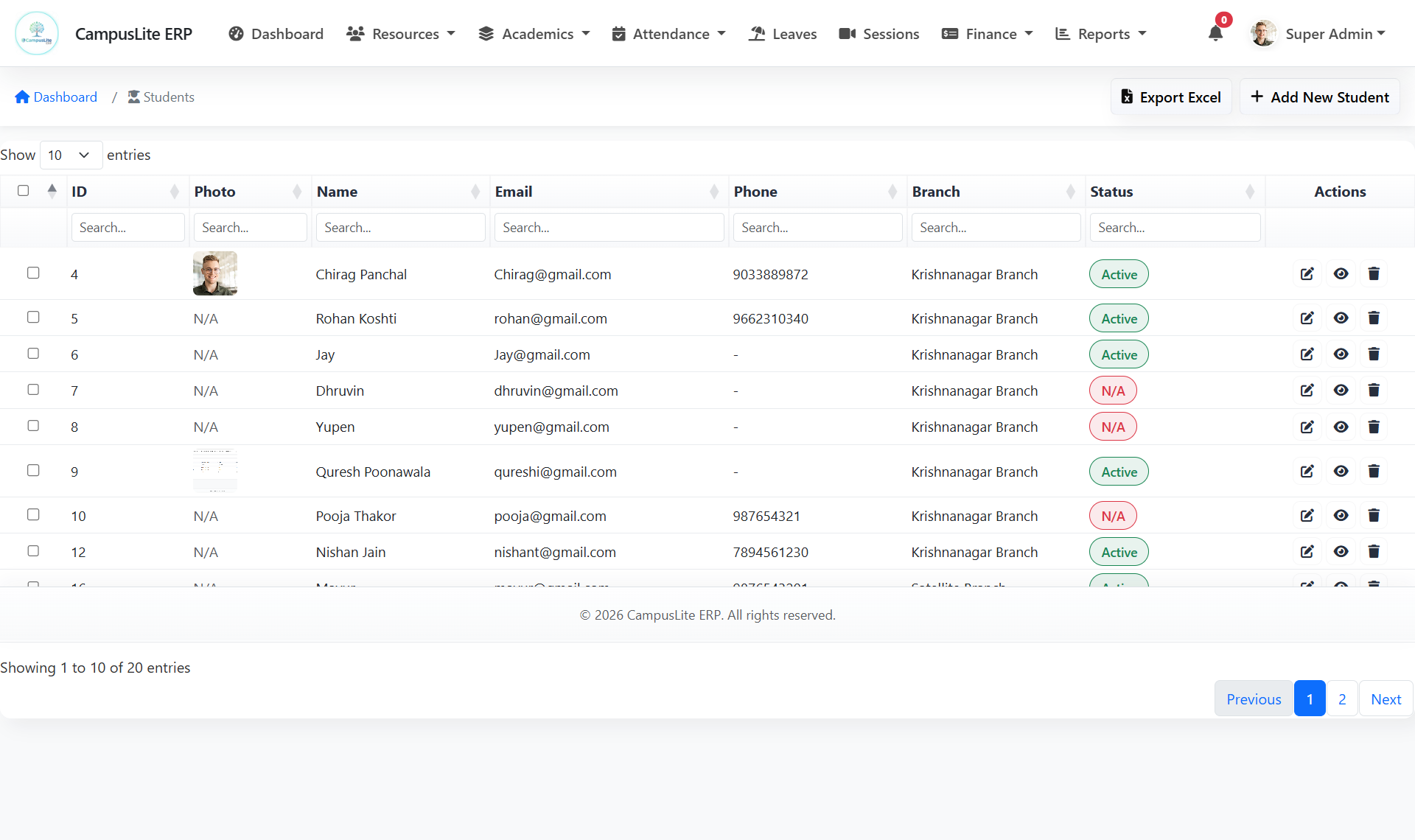Tick the checkbox for Chirag Panchal
Screen dimensions: 1415x840
33,273
